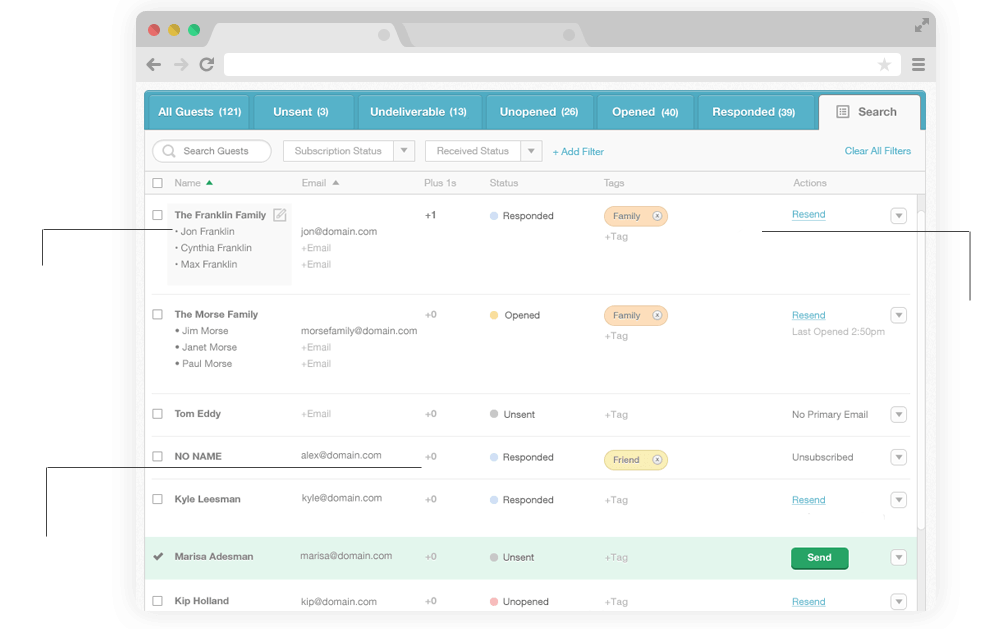Check the Kyle Leesman row checkbox

click(157, 499)
